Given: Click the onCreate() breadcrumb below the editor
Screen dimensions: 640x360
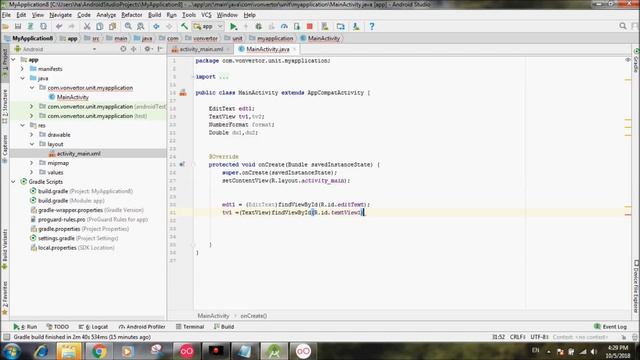Looking at the screenshot, I should tap(253, 316).
